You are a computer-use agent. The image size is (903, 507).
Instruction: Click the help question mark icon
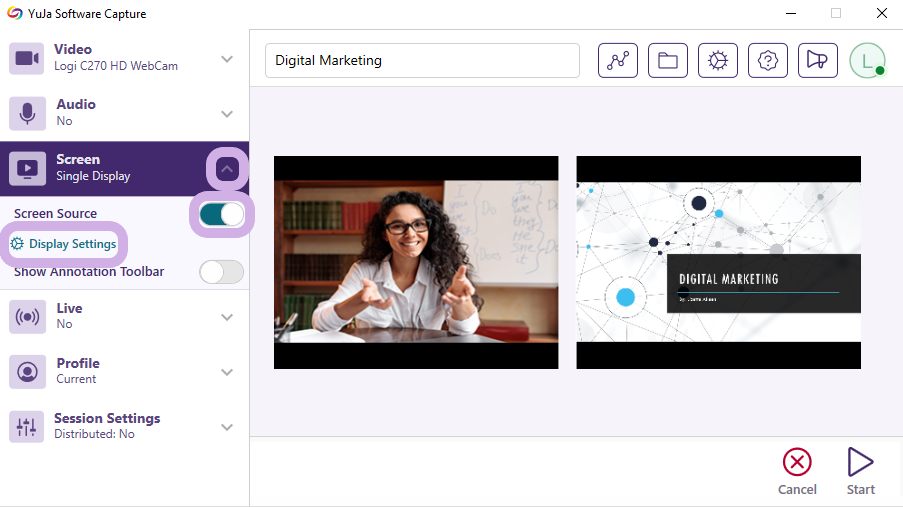(x=767, y=60)
